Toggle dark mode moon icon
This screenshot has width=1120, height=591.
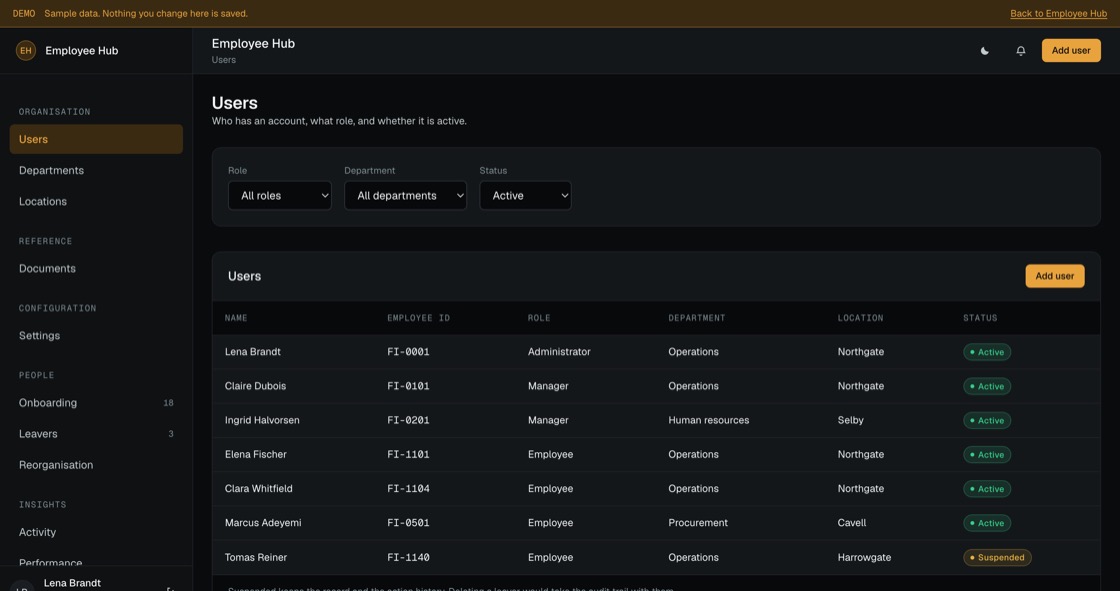point(984,51)
